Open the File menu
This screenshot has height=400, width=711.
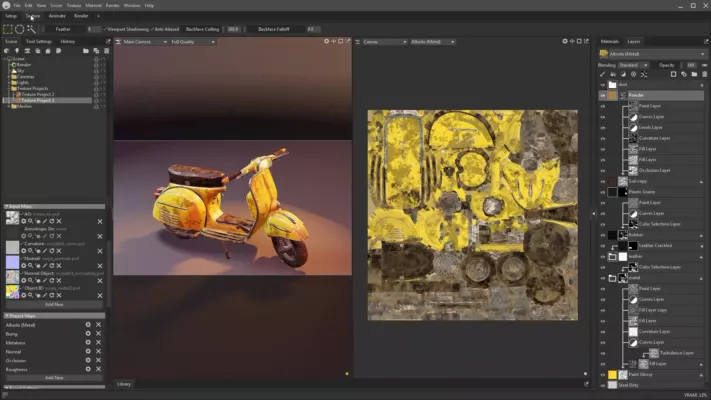pyautogui.click(x=17, y=5)
